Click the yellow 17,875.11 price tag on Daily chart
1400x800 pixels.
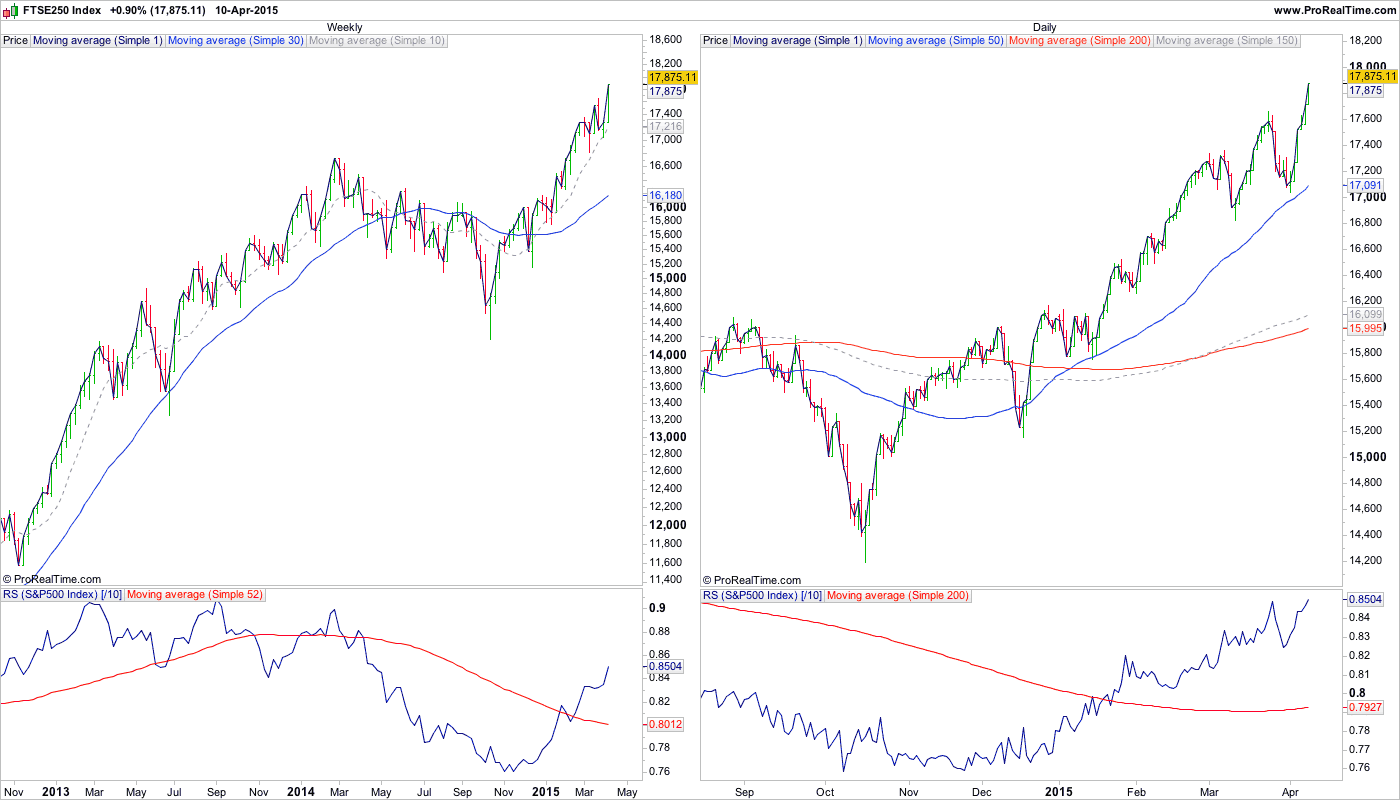[1373, 76]
